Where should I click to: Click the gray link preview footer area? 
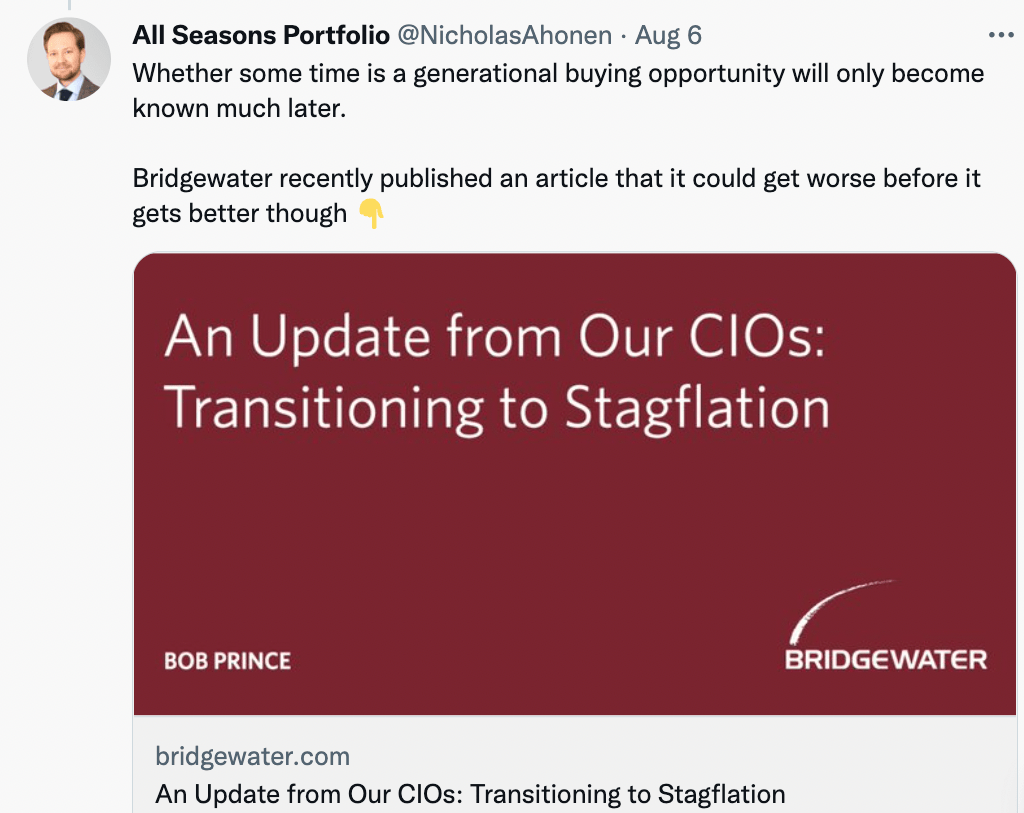(575, 764)
